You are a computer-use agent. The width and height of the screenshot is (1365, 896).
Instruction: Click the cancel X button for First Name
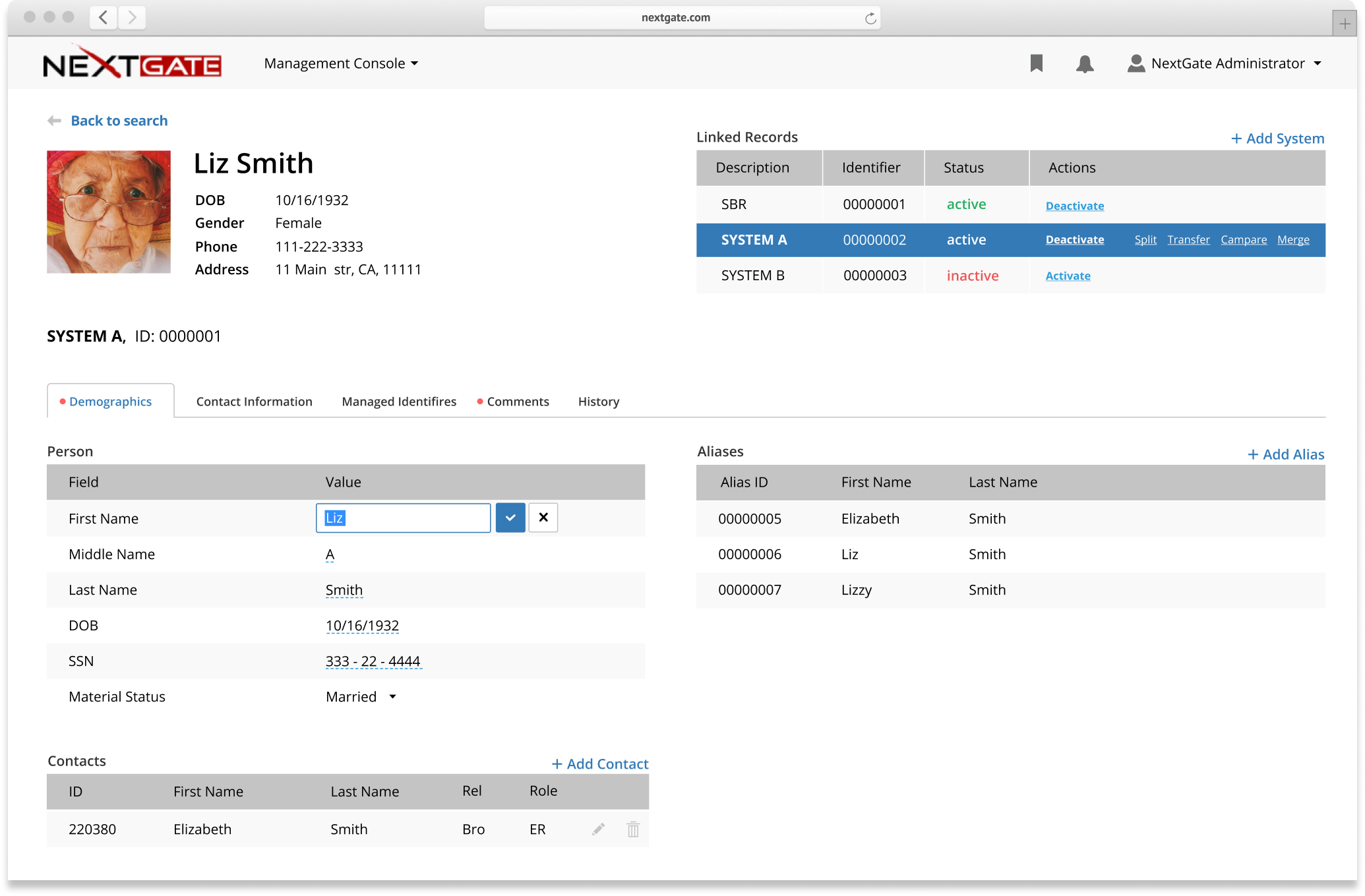tap(543, 517)
